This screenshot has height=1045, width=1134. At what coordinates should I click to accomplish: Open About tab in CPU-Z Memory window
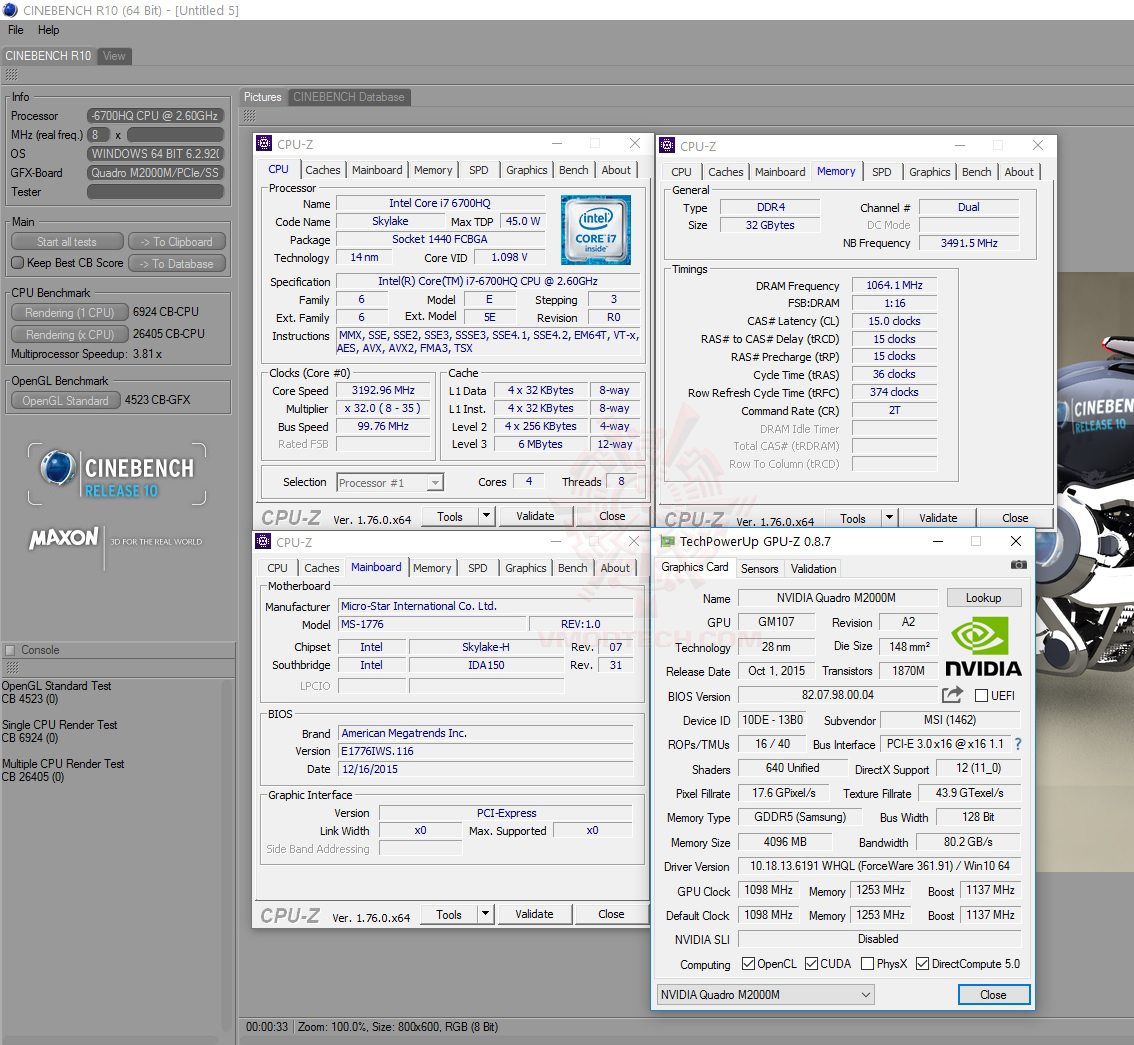coord(1019,172)
